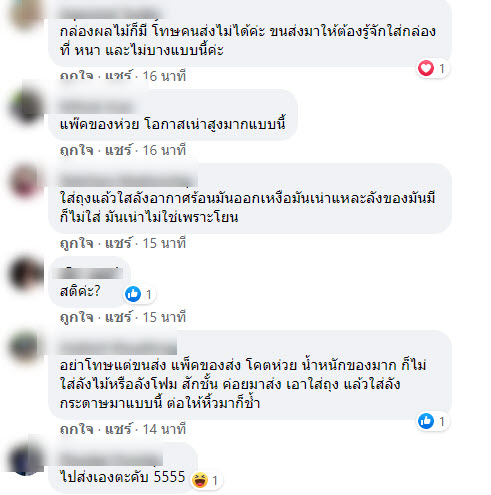
Task: Open the avatar of the สติค่ะ? commenter
Action: 26,274
